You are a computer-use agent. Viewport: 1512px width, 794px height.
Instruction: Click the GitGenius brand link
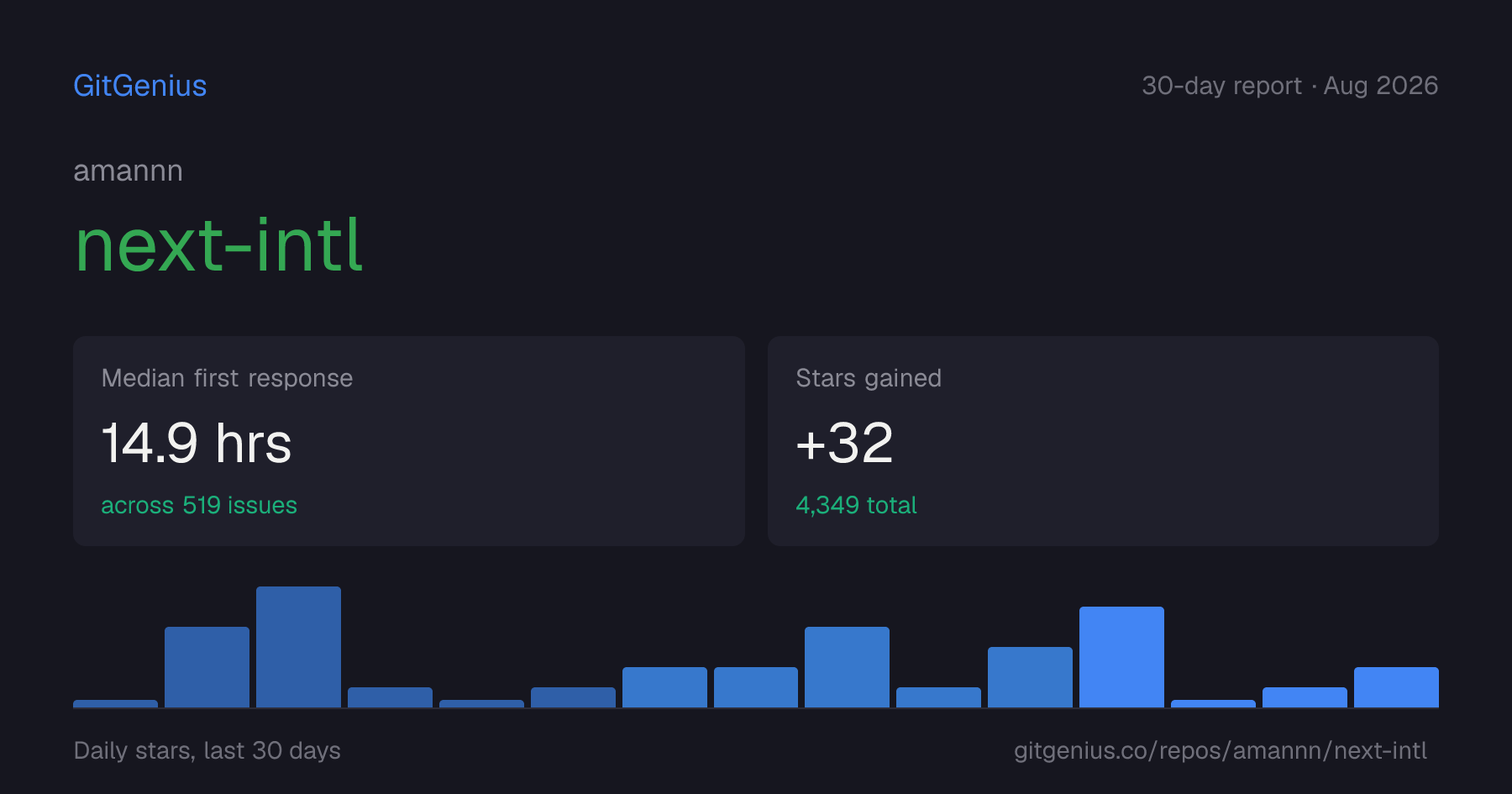point(139,86)
